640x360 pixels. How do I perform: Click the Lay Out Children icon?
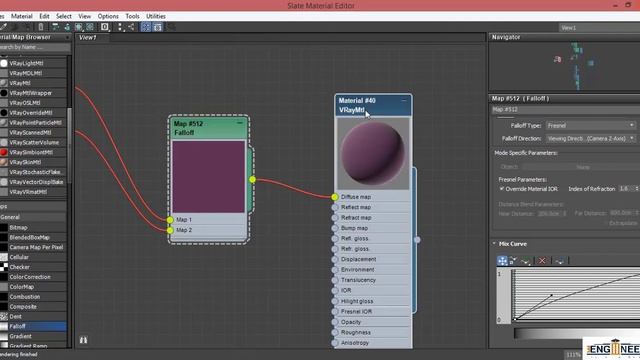(131, 27)
